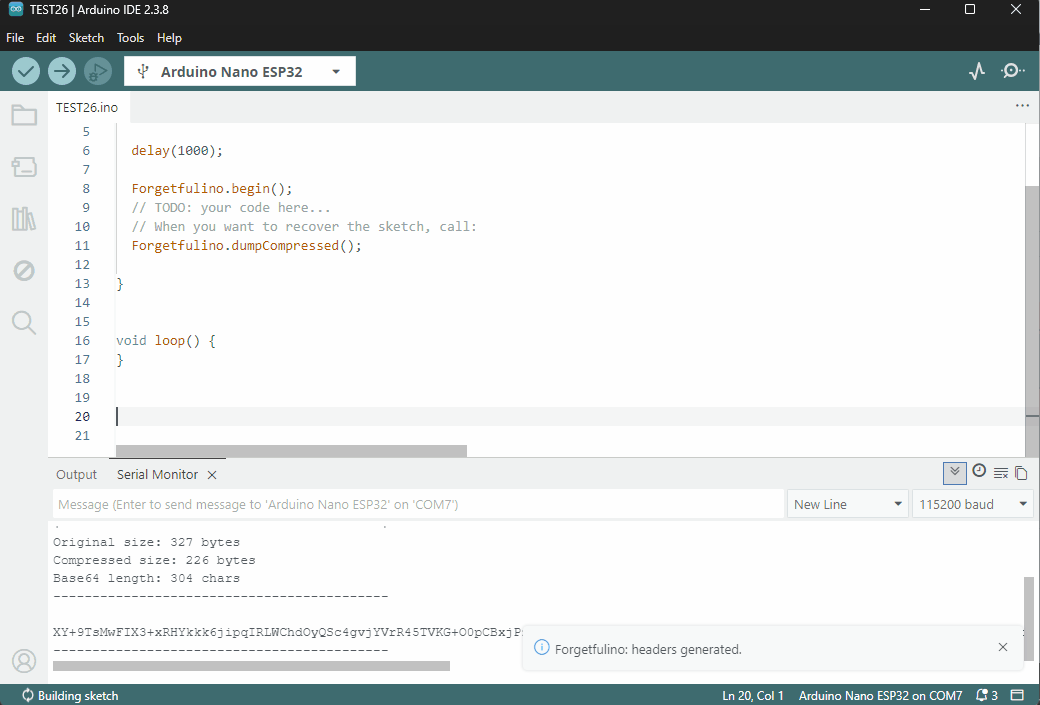1040x705 pixels.
Task: Open the Boards Manager sidebar icon
Action: [x=24, y=166]
